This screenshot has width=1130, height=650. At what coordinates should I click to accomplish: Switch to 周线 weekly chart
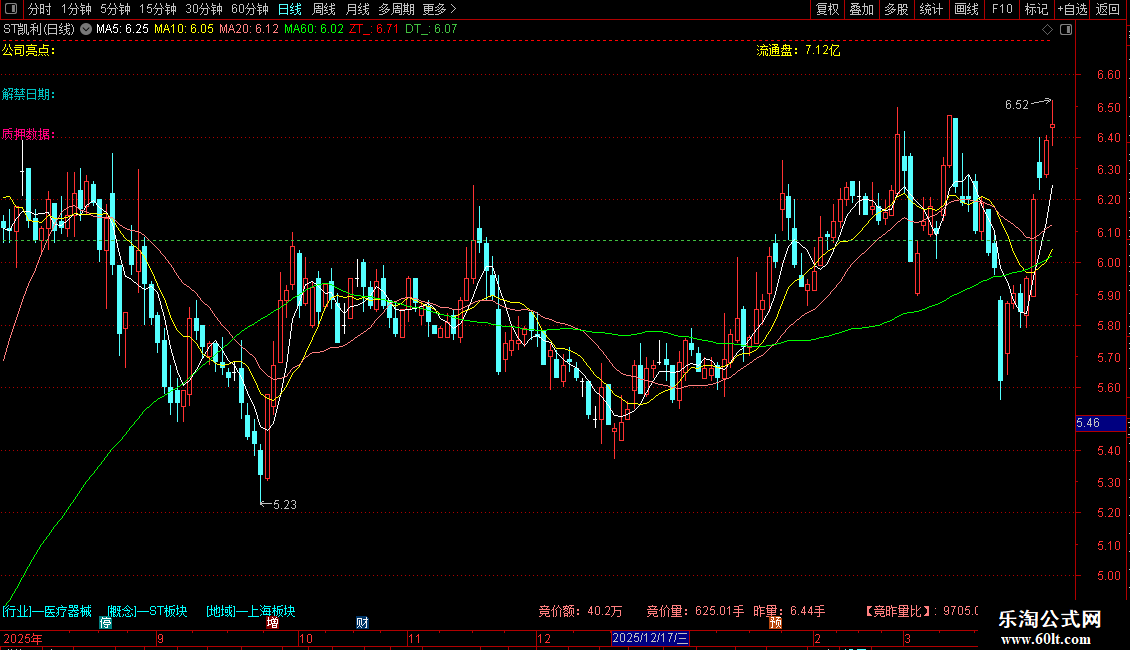click(x=324, y=9)
